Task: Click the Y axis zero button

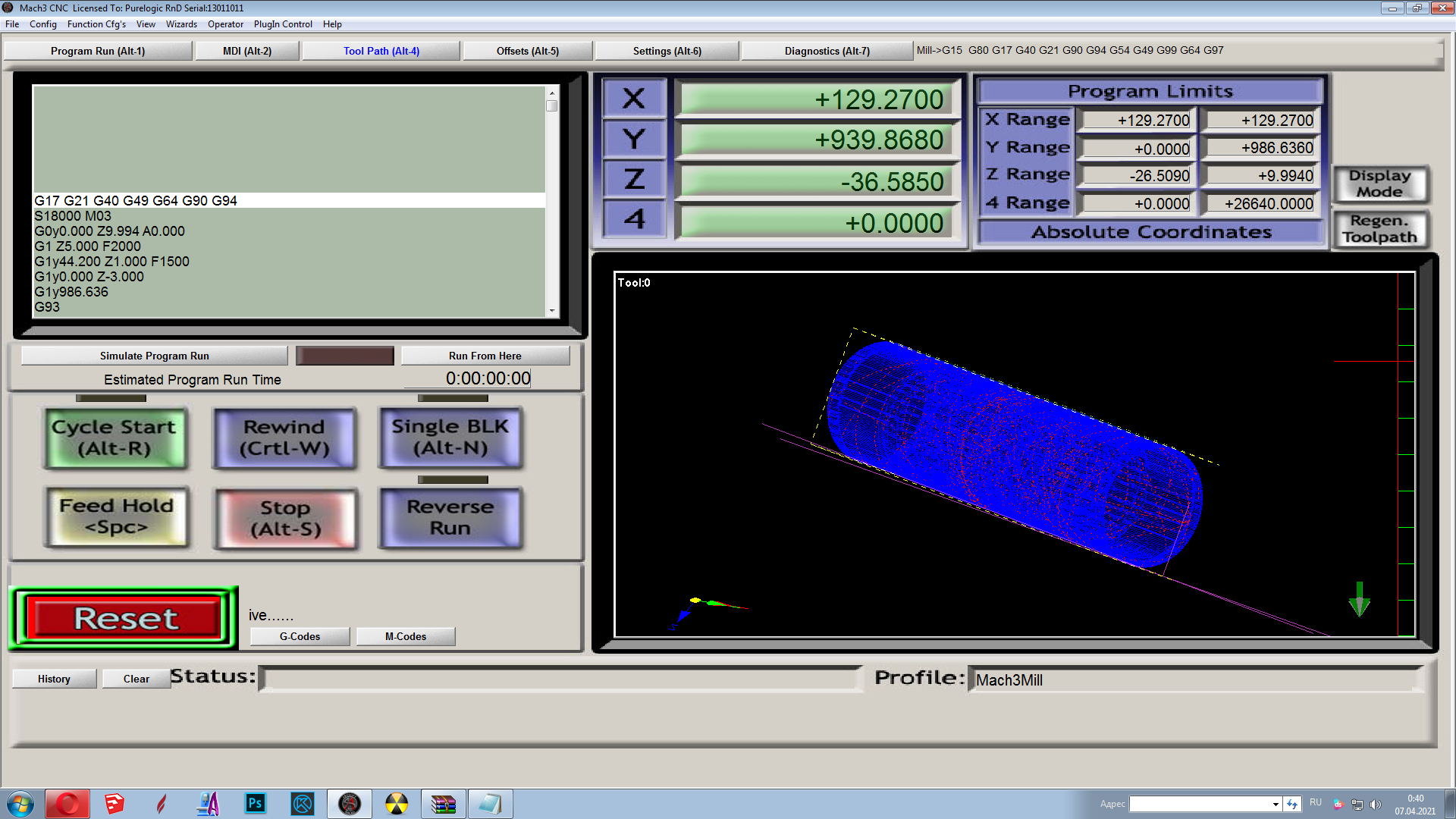Action: pos(634,140)
